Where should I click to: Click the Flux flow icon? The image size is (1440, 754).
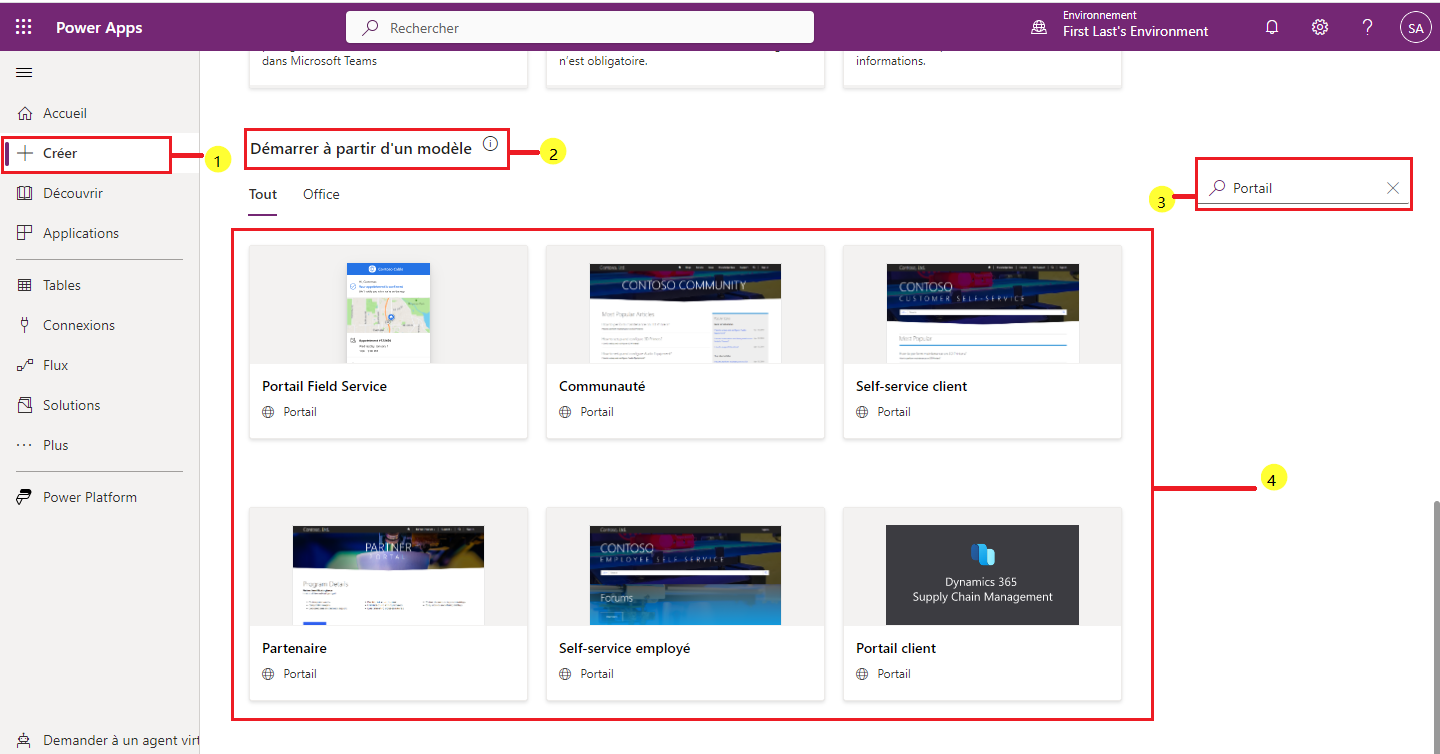click(25, 365)
